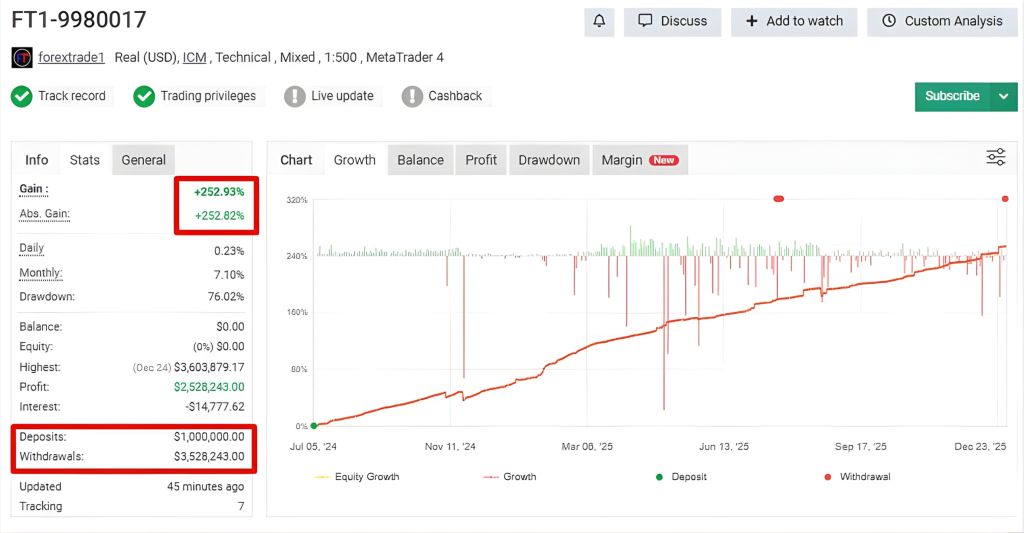Click the red withdrawal marker atop chart
Viewport: 1024px width, 533px height.
tap(778, 199)
